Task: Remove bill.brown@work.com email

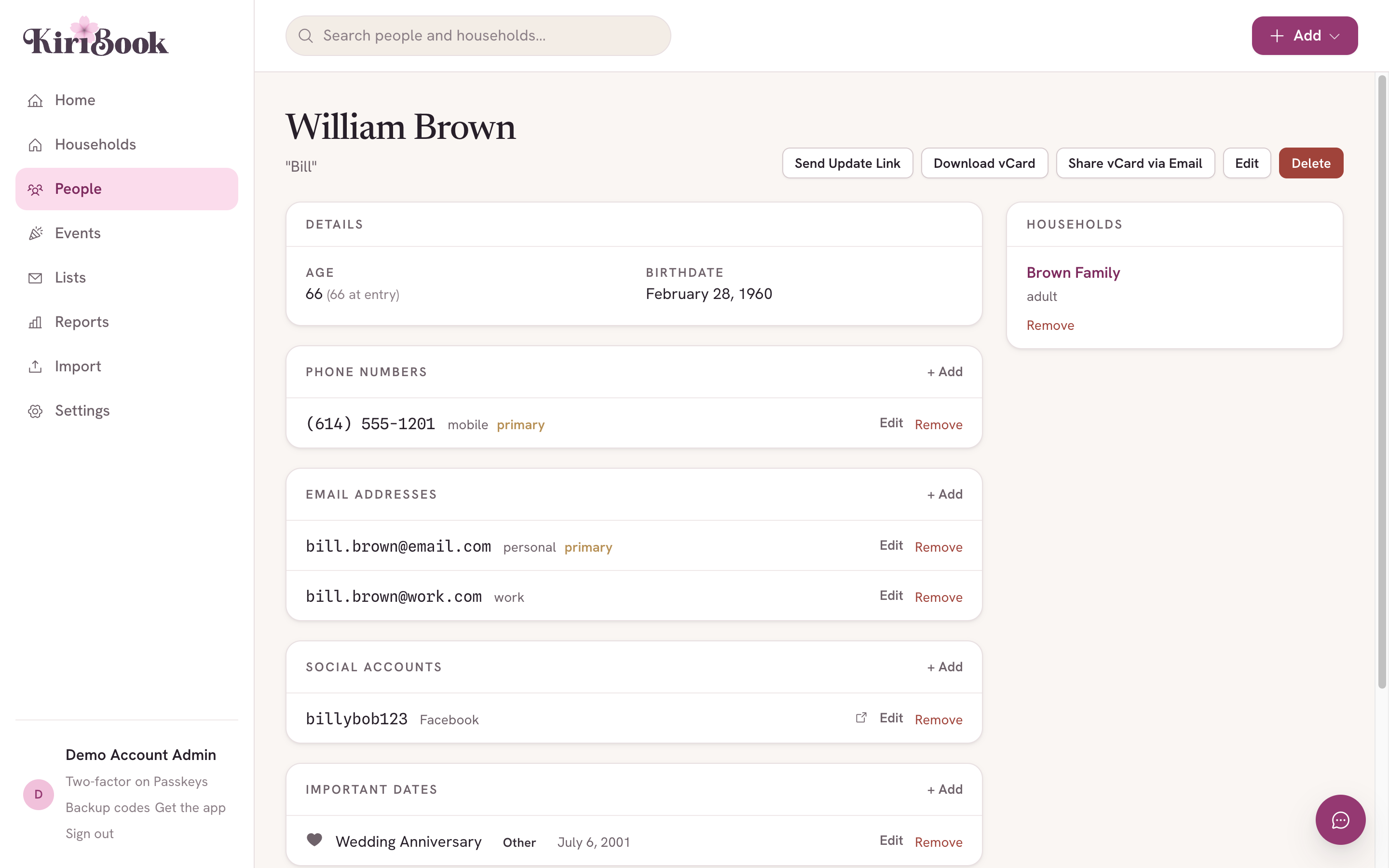Action: 939,597
